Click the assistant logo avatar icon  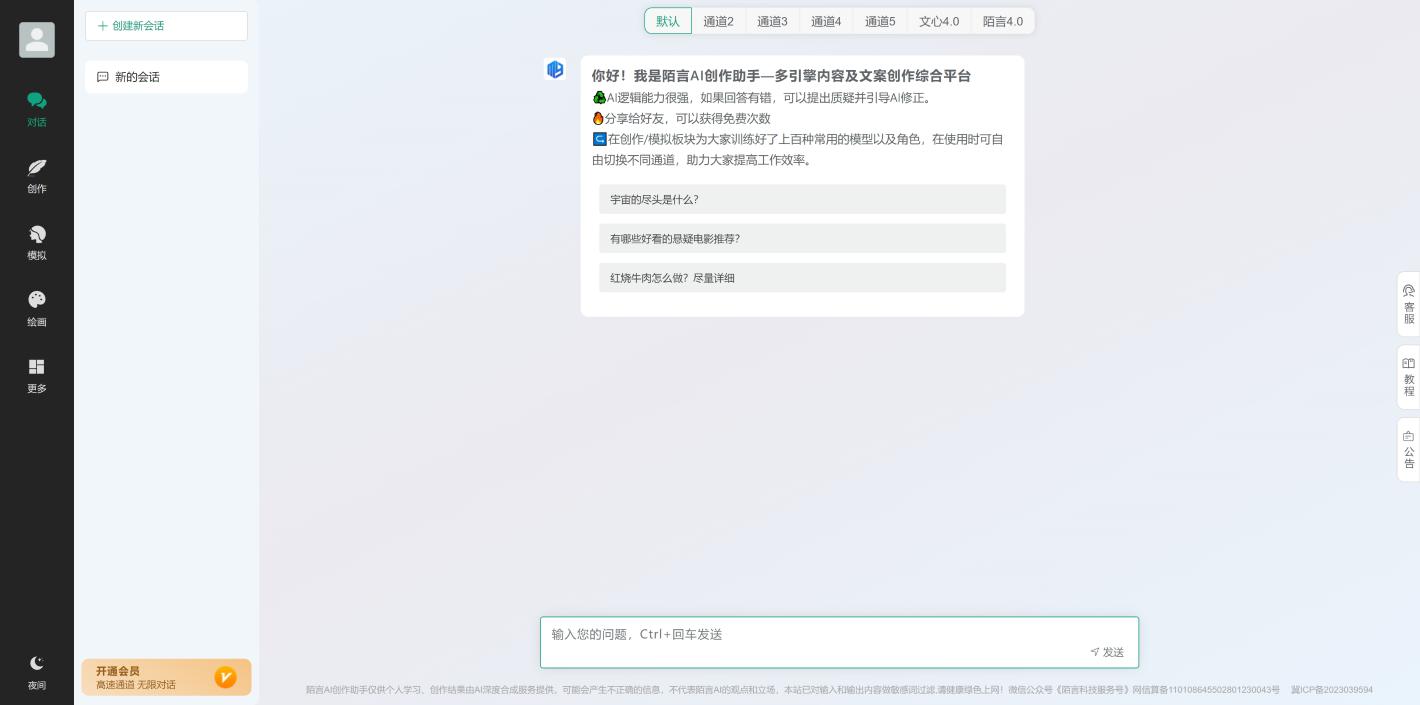pos(555,69)
